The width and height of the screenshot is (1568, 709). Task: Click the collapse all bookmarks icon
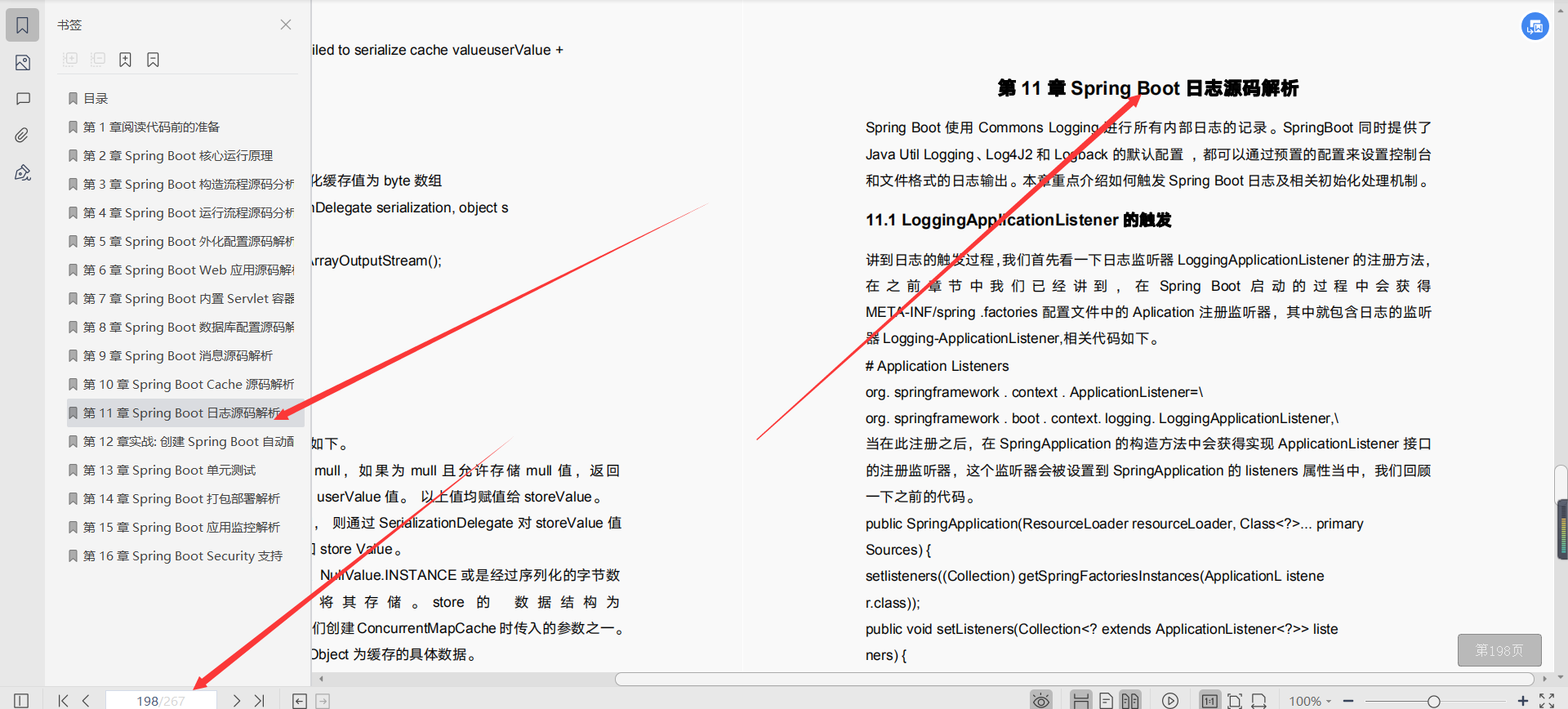pos(98,60)
